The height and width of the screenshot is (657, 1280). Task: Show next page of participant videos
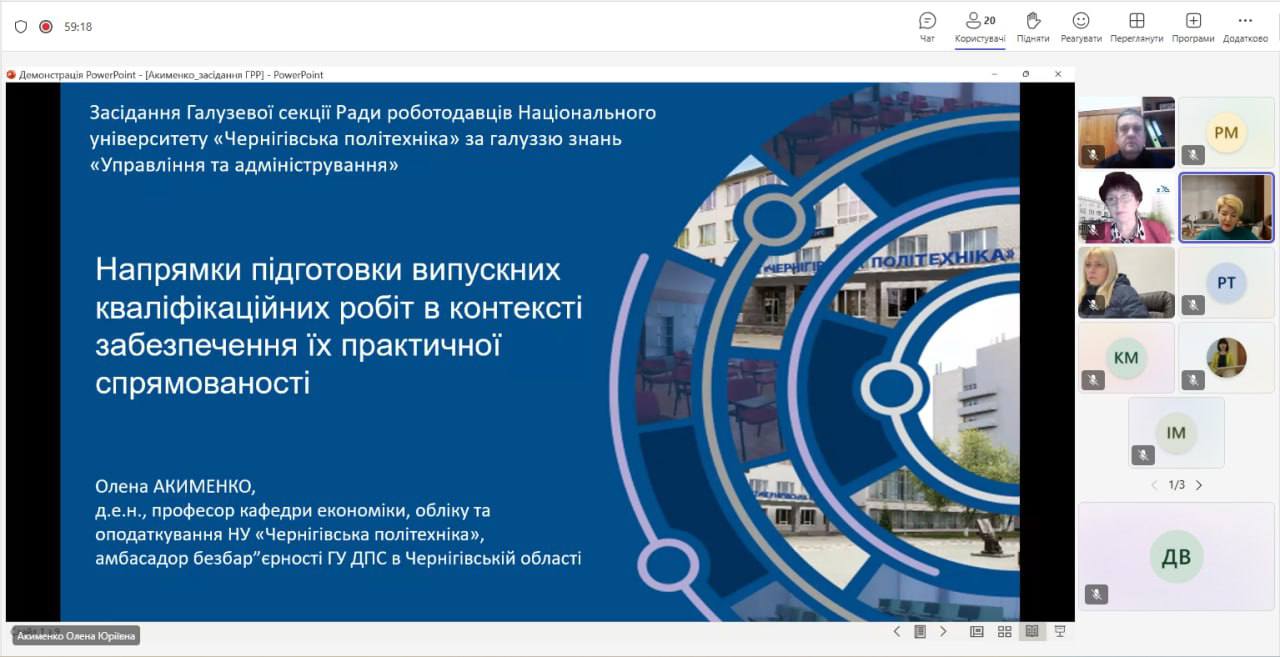pyautogui.click(x=1199, y=485)
